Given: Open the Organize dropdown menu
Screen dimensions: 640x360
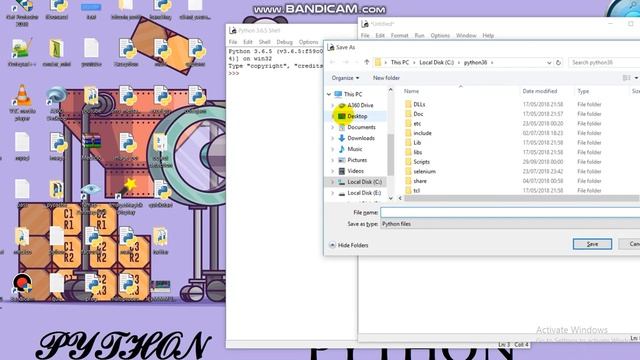Looking at the screenshot, I should click(345, 78).
